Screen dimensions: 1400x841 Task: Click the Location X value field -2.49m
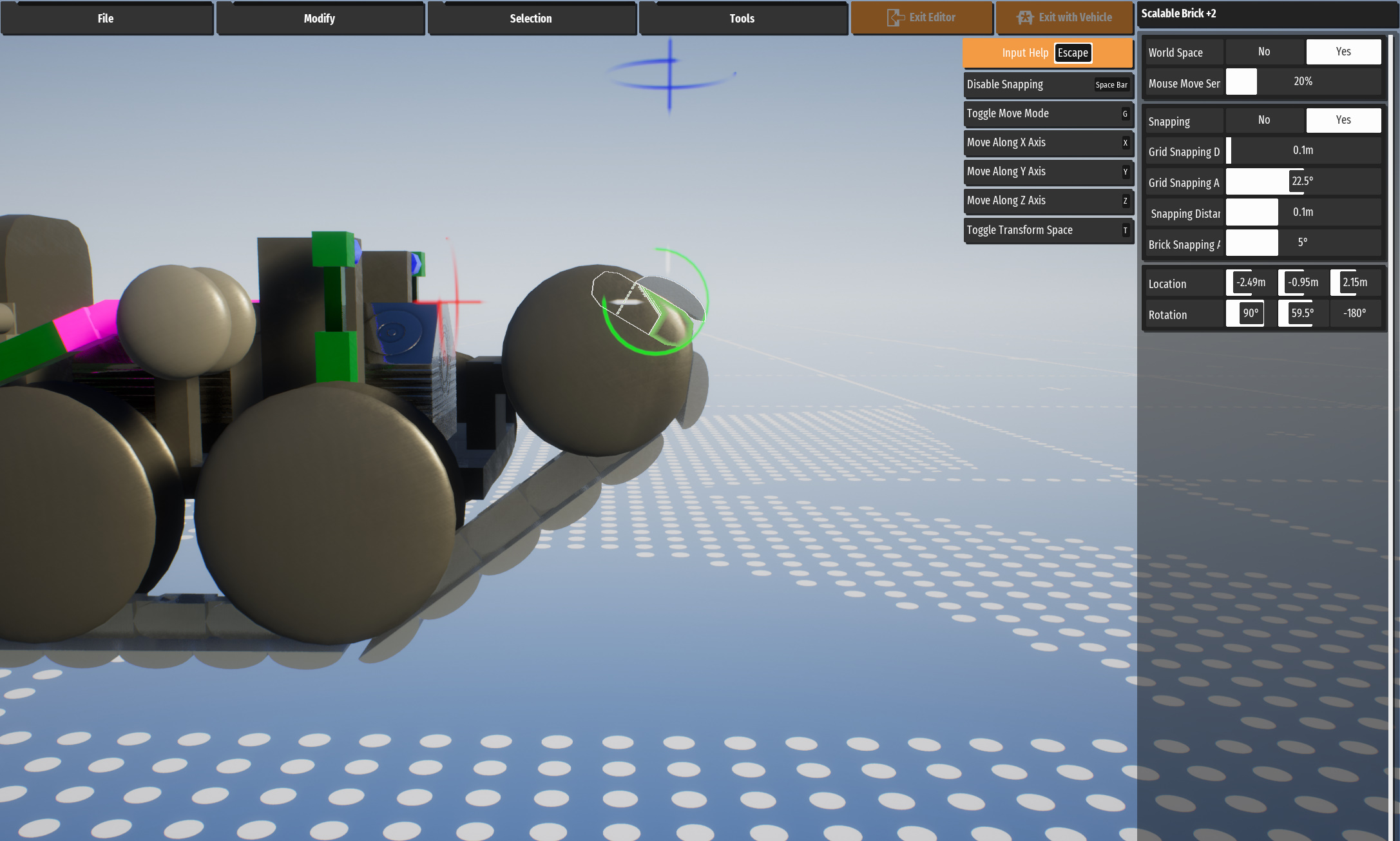click(1251, 282)
